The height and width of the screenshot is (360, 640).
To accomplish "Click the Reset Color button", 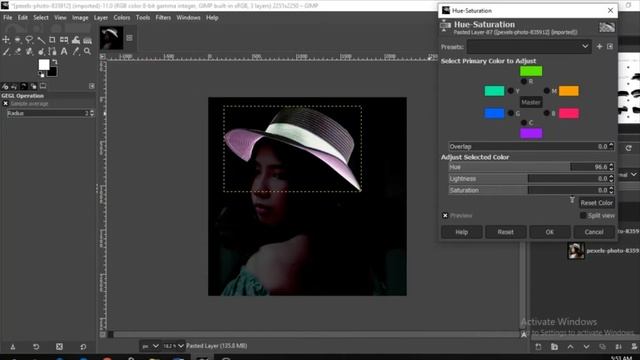I will coord(596,203).
